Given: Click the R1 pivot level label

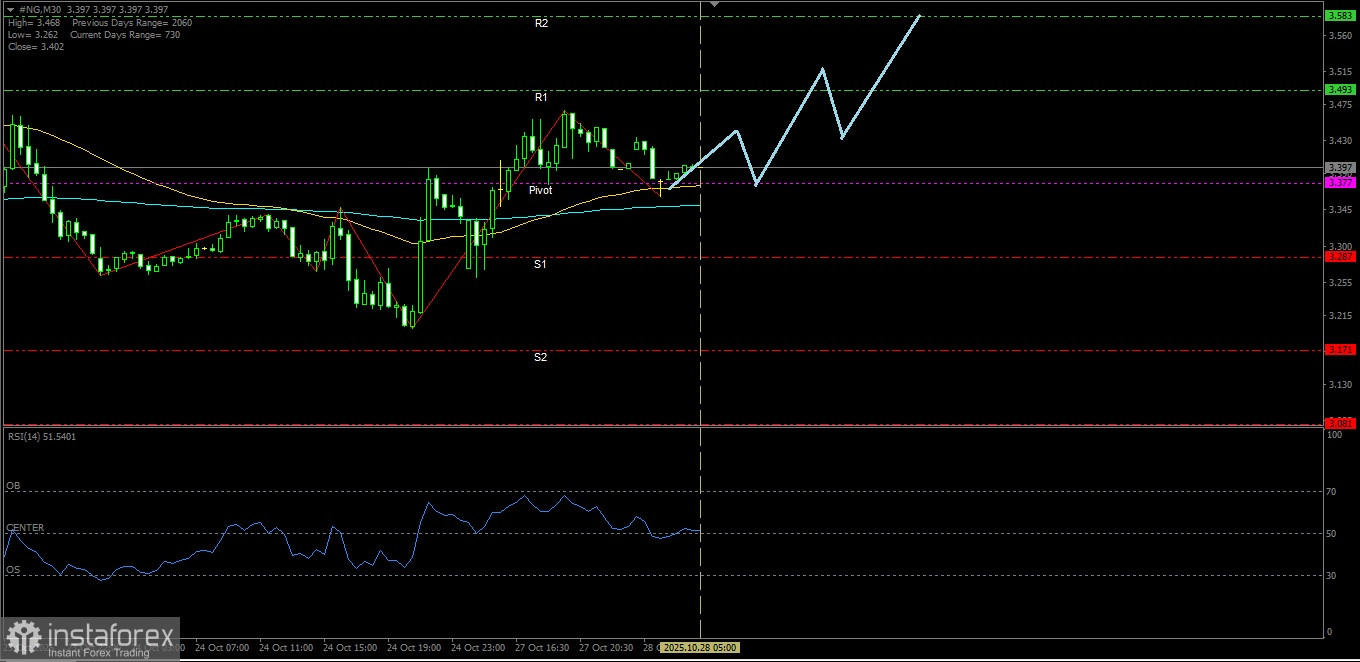Looking at the screenshot, I should [541, 97].
